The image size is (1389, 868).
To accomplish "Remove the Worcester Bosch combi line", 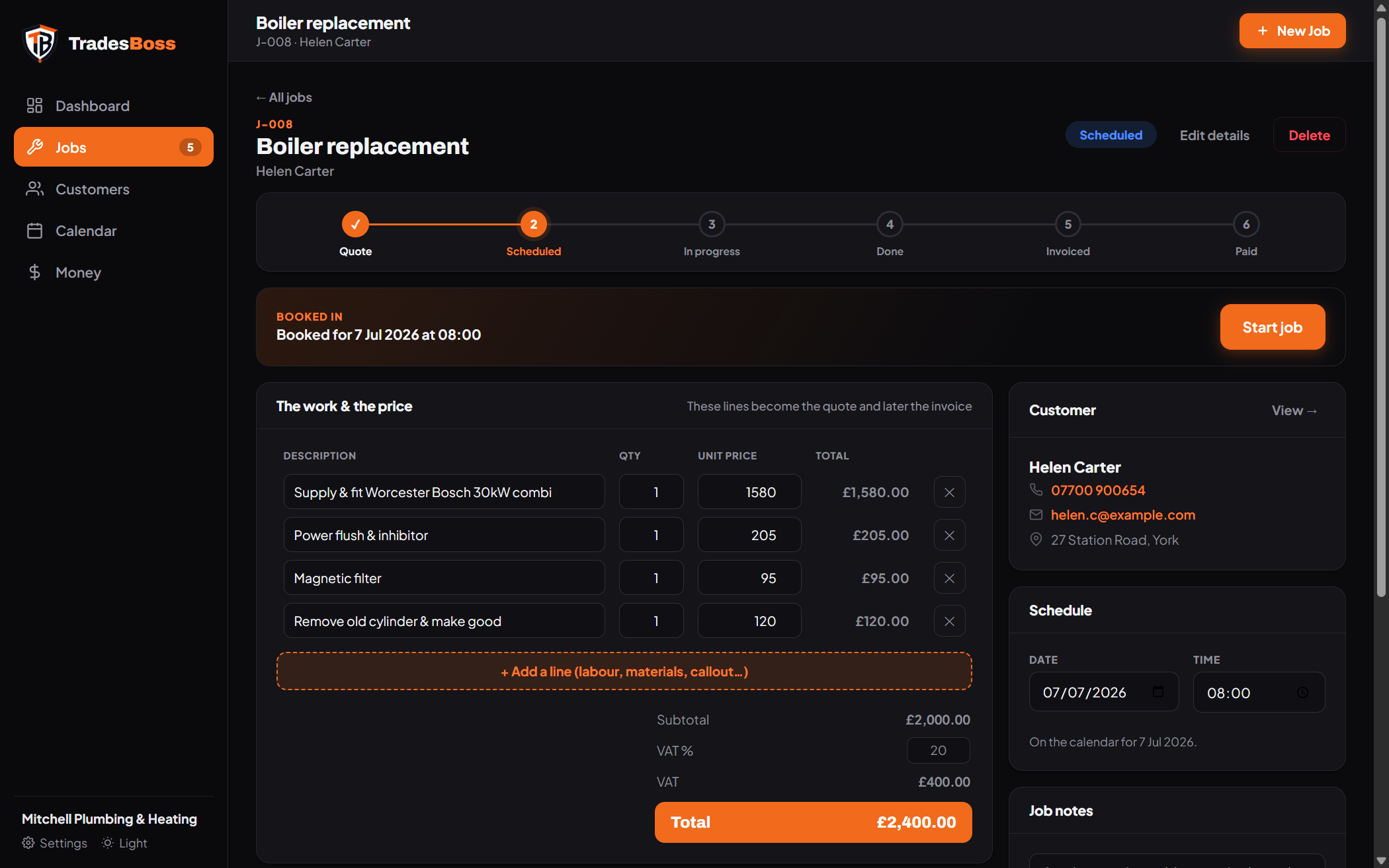I will click(949, 492).
